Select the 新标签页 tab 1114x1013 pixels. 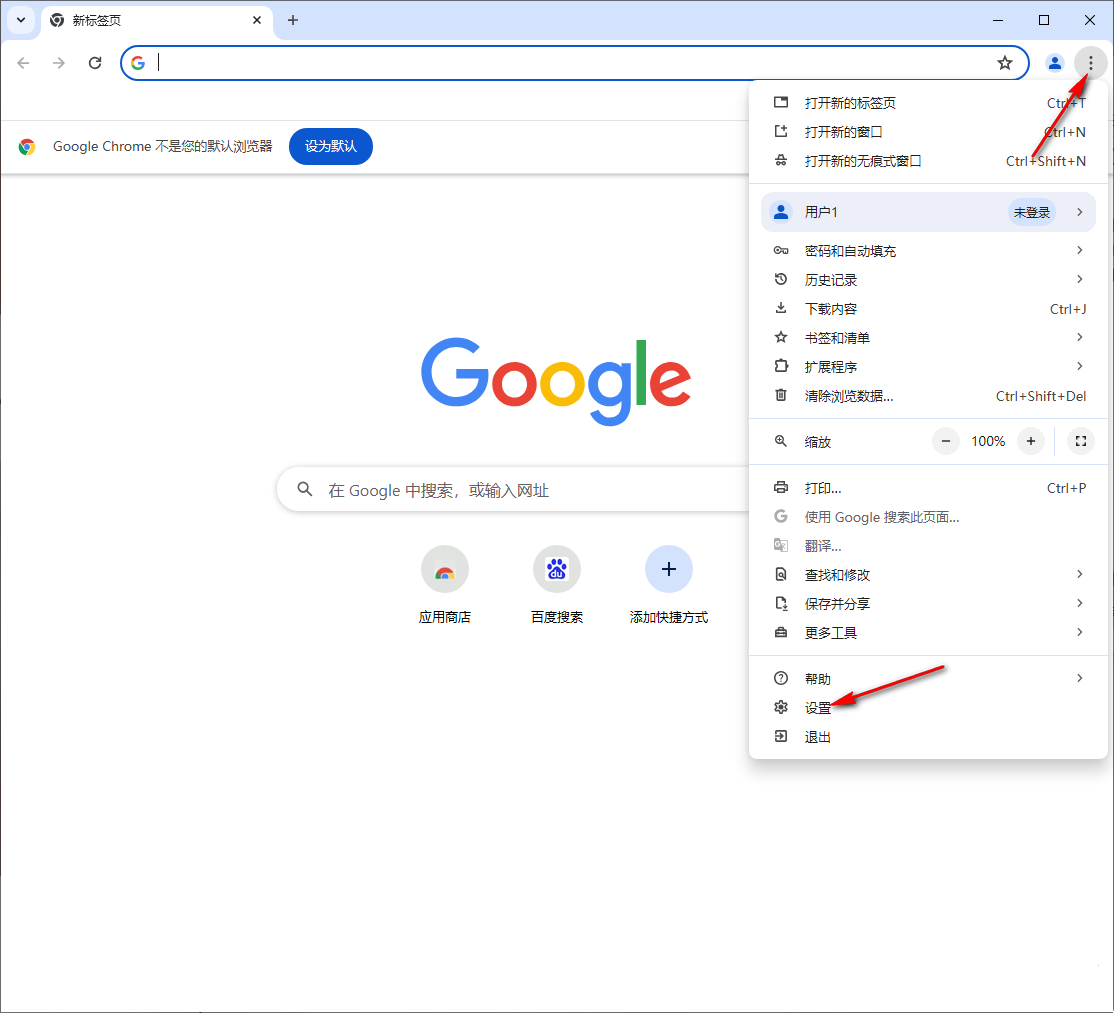click(x=156, y=21)
